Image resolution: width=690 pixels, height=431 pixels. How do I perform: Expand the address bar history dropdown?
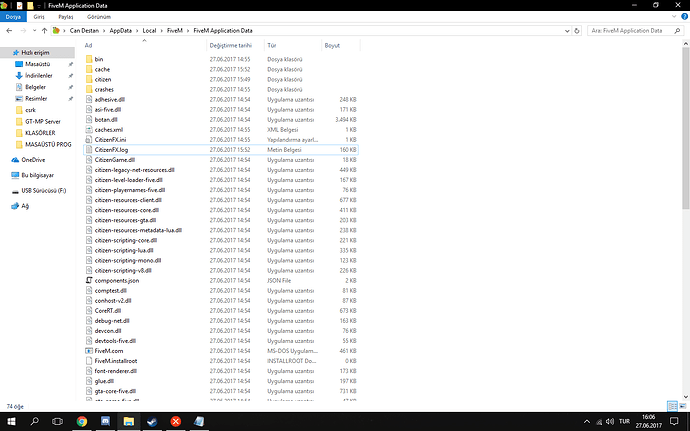coord(567,31)
